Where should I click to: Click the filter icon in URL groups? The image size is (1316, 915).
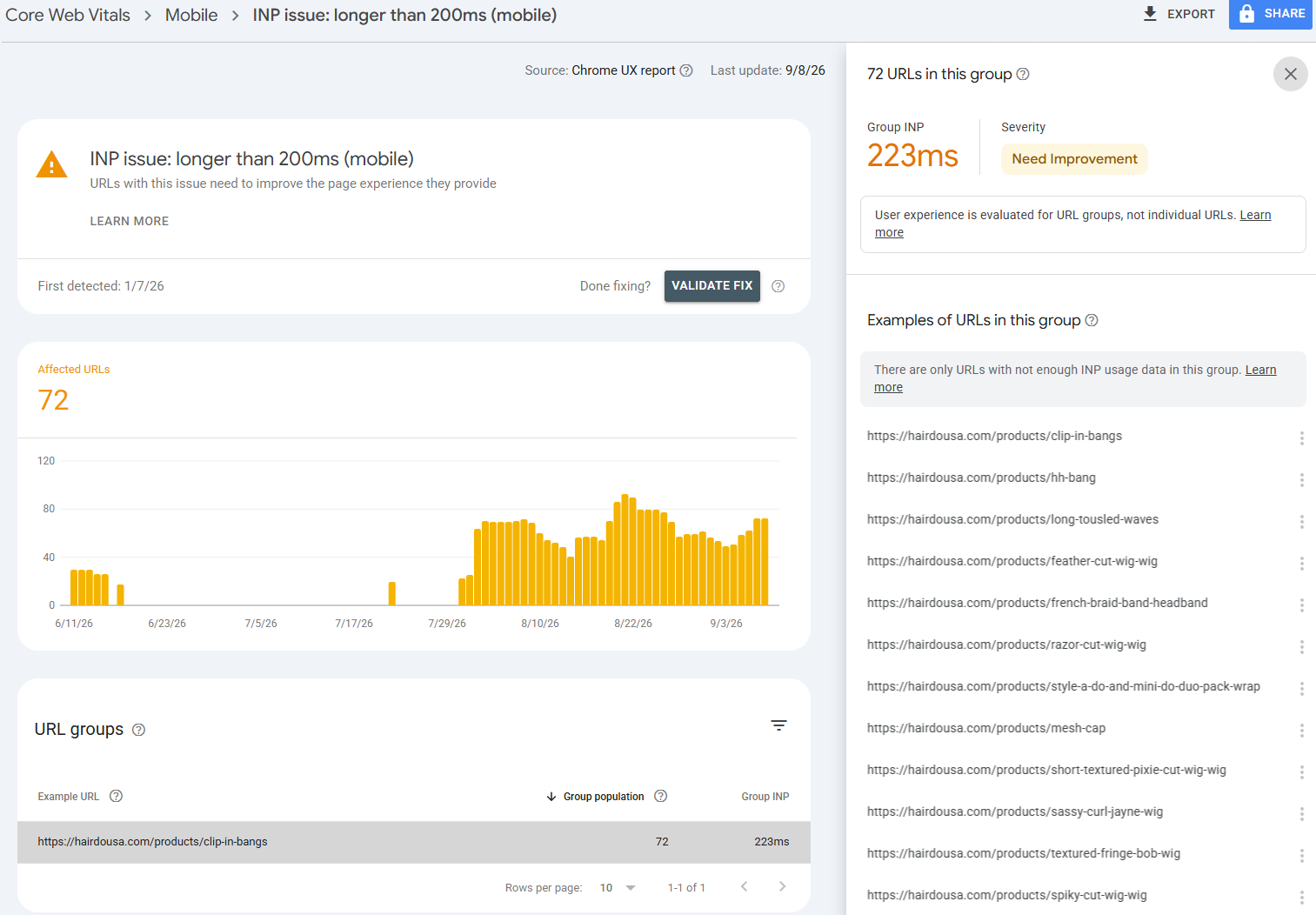click(778, 725)
